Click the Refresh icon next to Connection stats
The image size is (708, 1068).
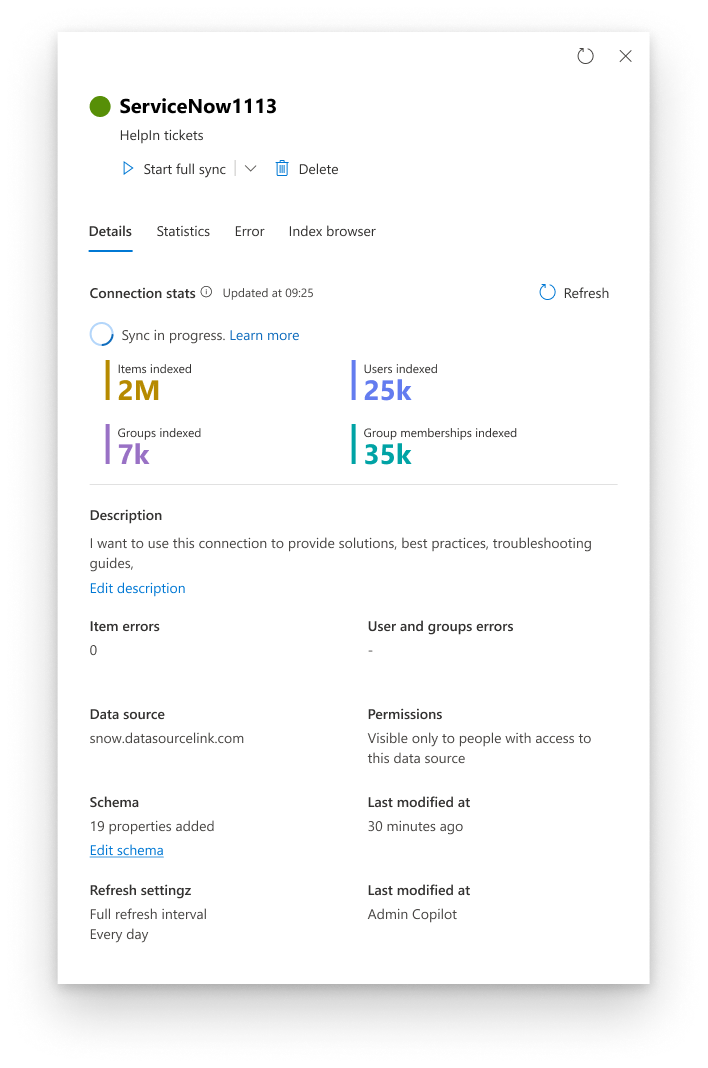click(547, 293)
